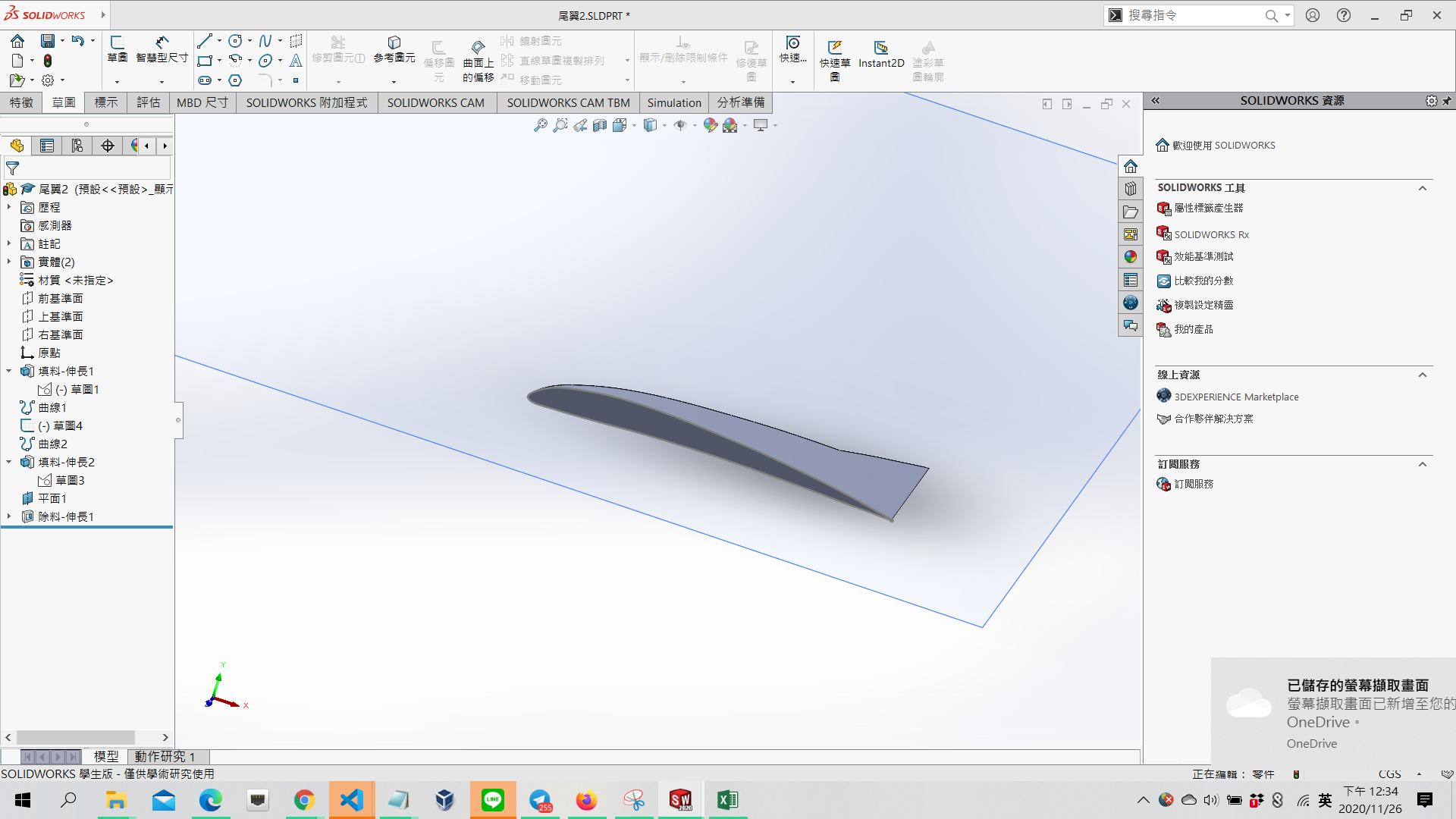Switch to the 動作研究 1 Motion Study tab

point(165,756)
